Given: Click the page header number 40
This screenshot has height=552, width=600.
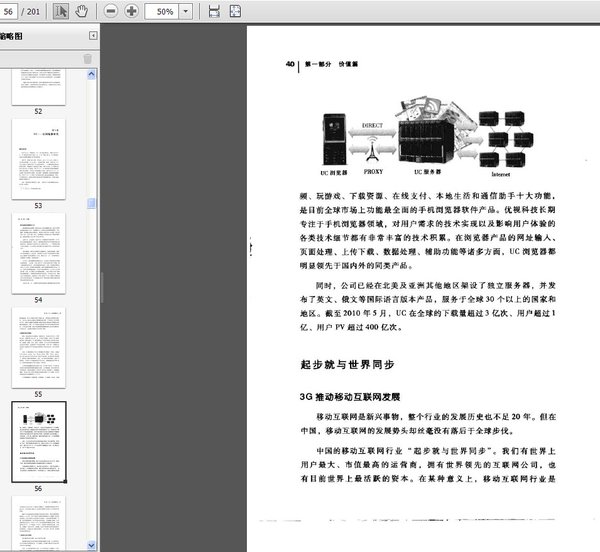Looking at the screenshot, I should [290, 64].
